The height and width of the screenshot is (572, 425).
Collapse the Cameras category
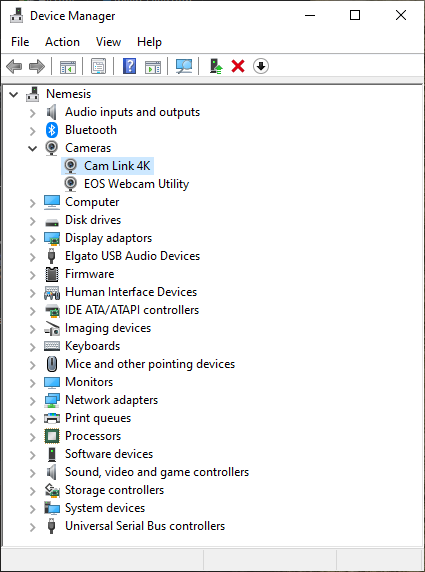pyautogui.click(x=33, y=148)
